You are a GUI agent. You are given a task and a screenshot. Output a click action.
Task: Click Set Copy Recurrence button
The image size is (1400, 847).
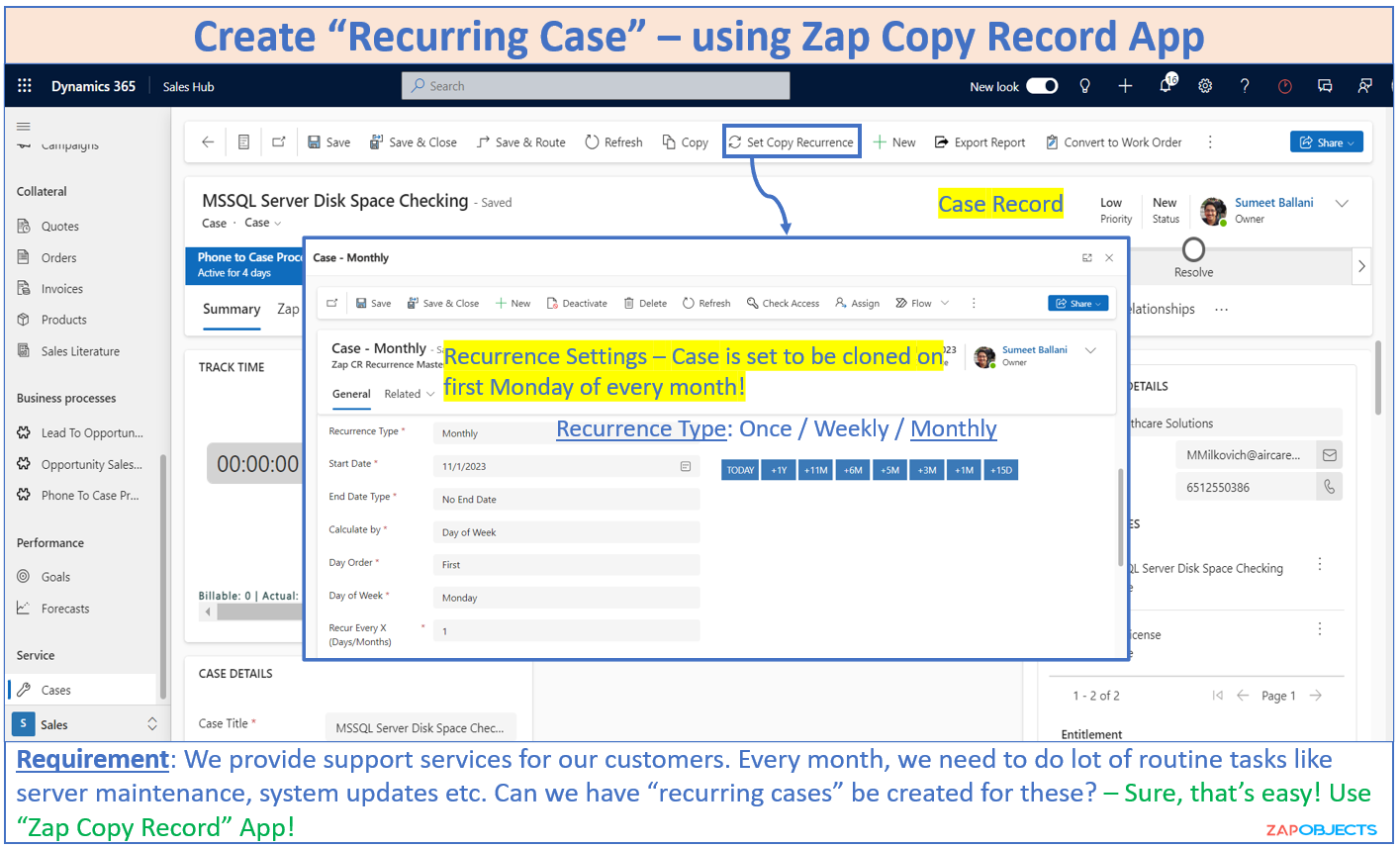(x=791, y=142)
